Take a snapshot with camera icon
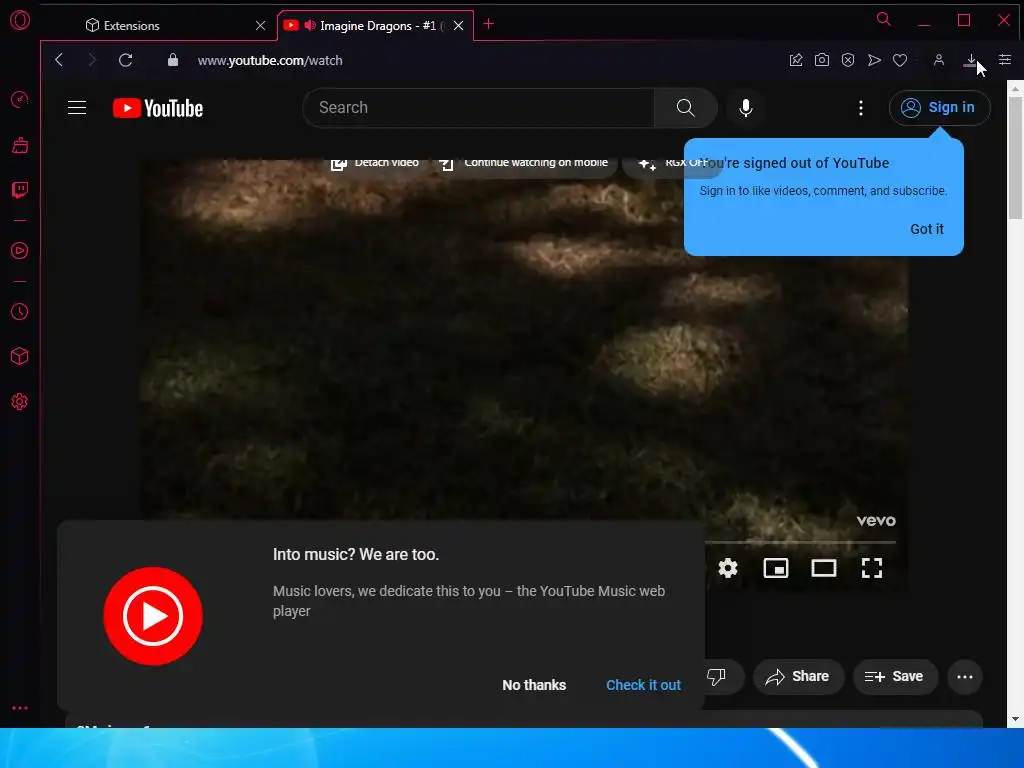Screen dimensions: 1024x768 [822, 60]
